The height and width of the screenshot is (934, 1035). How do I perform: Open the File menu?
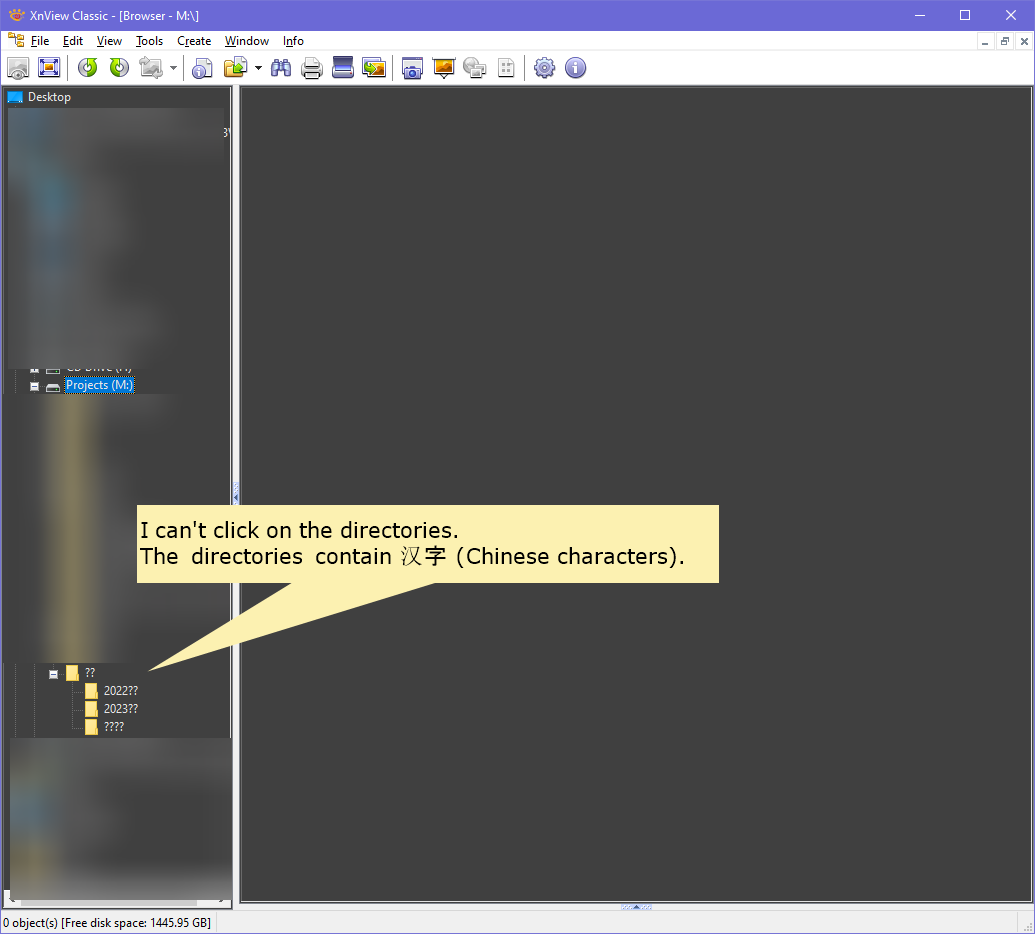(40, 41)
